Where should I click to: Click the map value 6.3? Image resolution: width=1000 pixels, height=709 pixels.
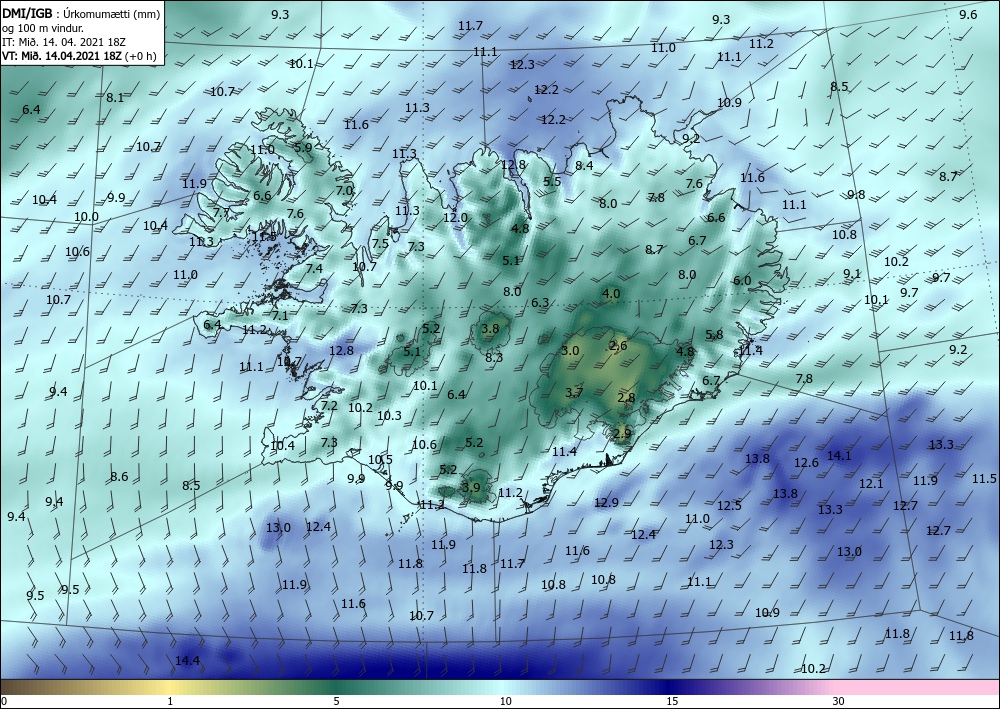[x=540, y=302]
